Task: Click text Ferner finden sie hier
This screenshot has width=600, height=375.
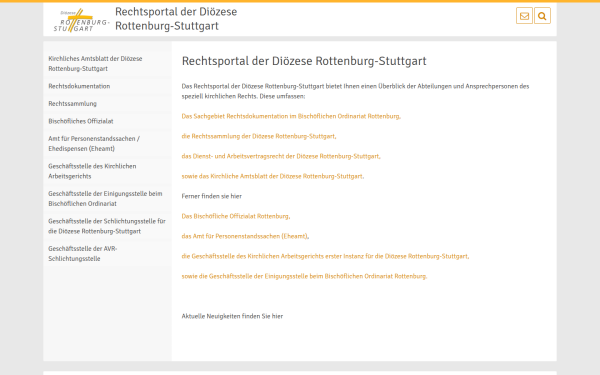Action: coord(212,196)
